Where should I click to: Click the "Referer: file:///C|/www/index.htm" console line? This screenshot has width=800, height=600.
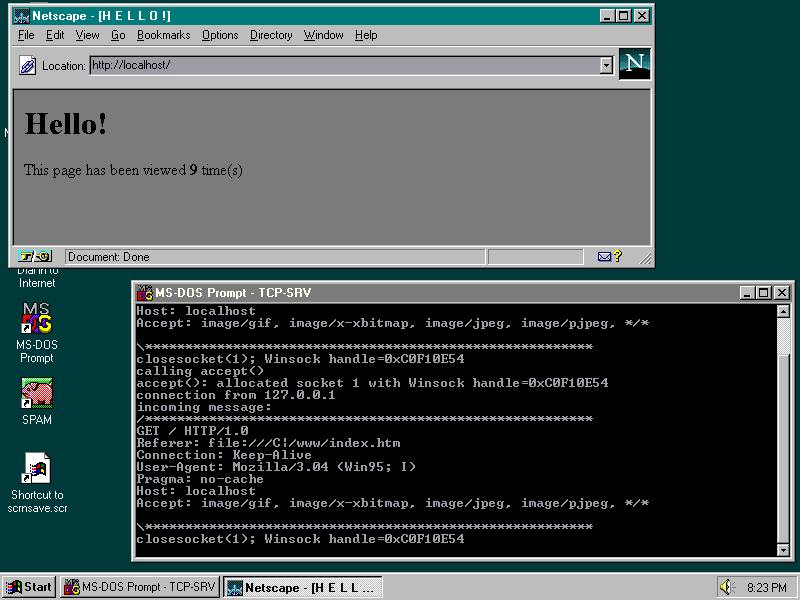pos(268,443)
